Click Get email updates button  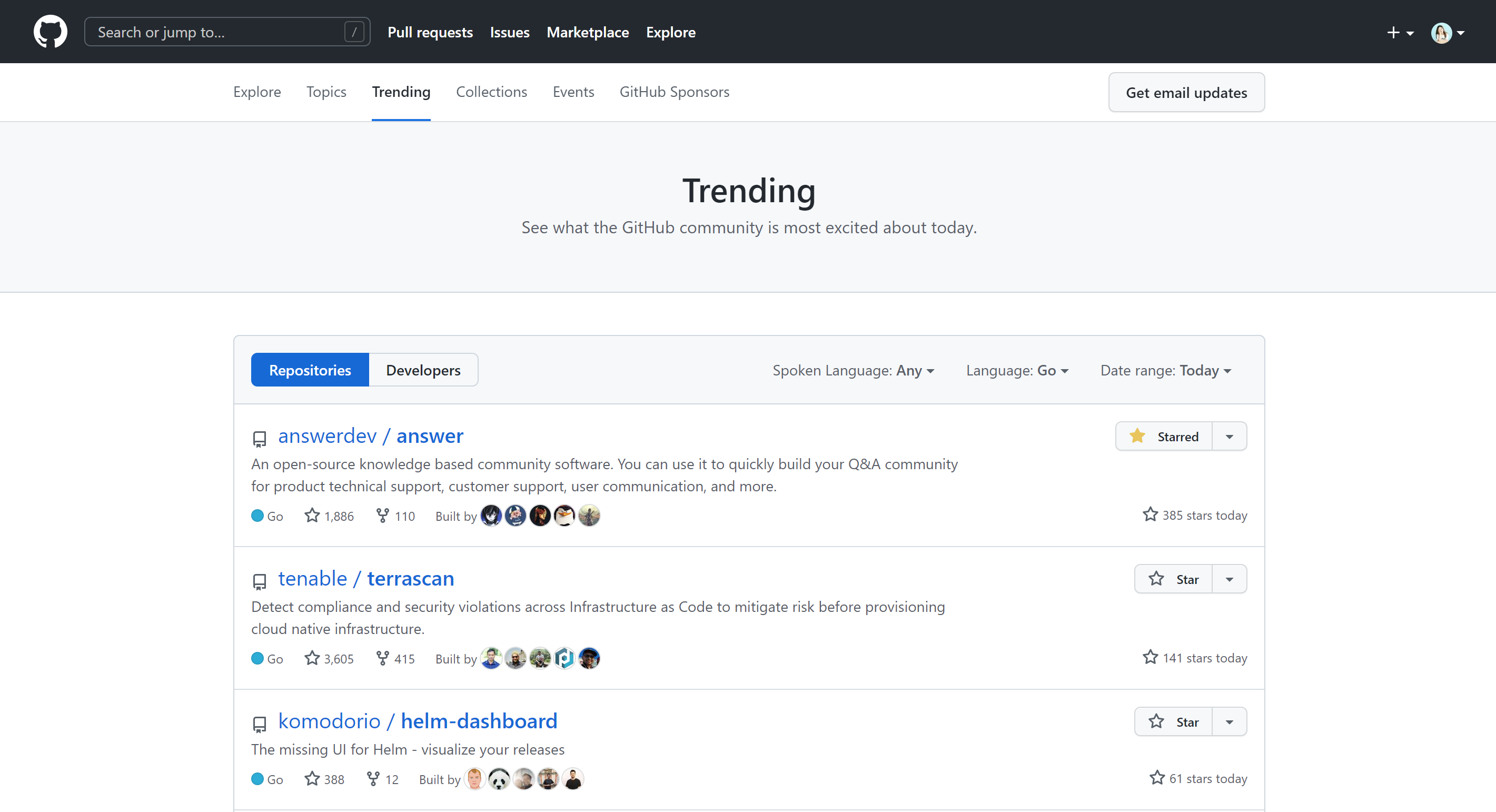tap(1186, 92)
